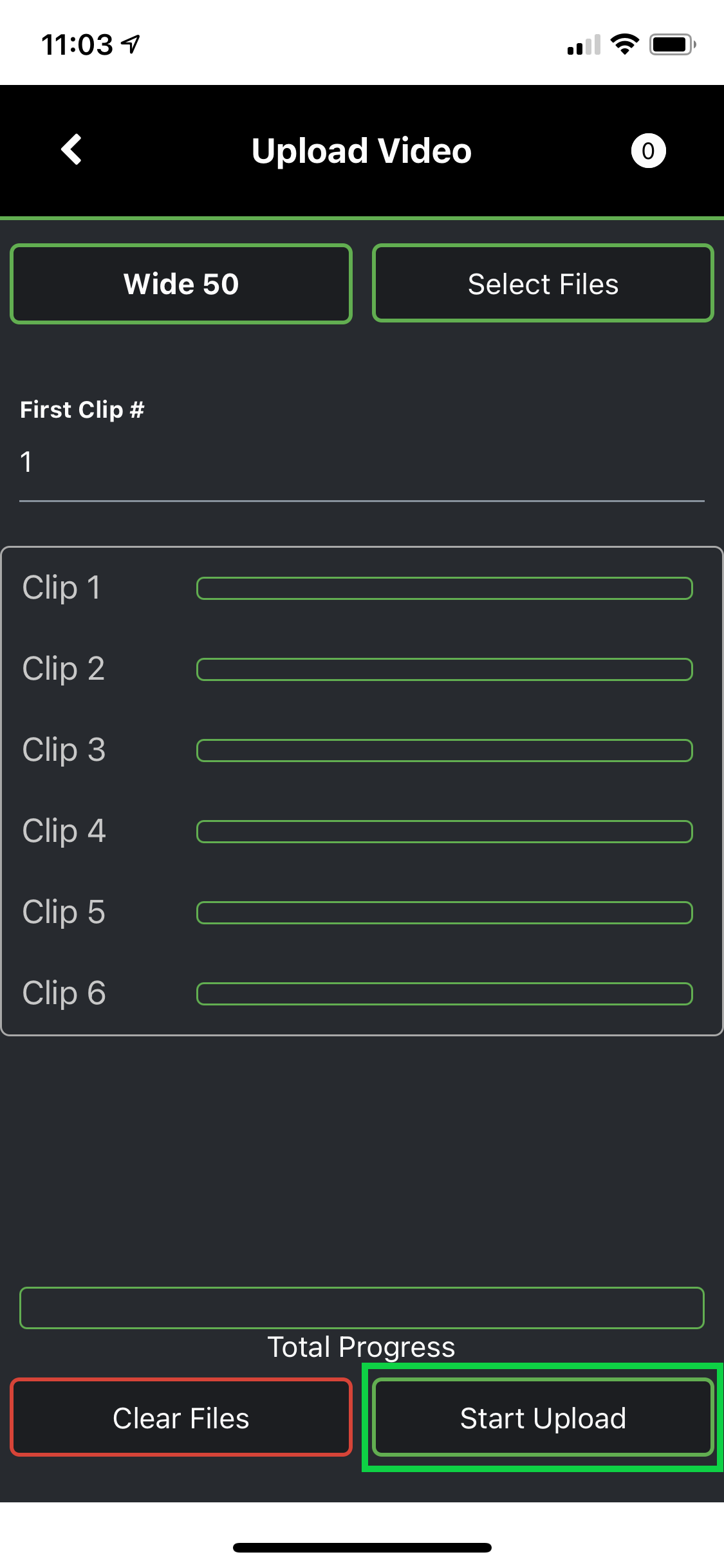Open the Wide 50 camera angle selector
The height and width of the screenshot is (1568, 724).
click(x=181, y=284)
